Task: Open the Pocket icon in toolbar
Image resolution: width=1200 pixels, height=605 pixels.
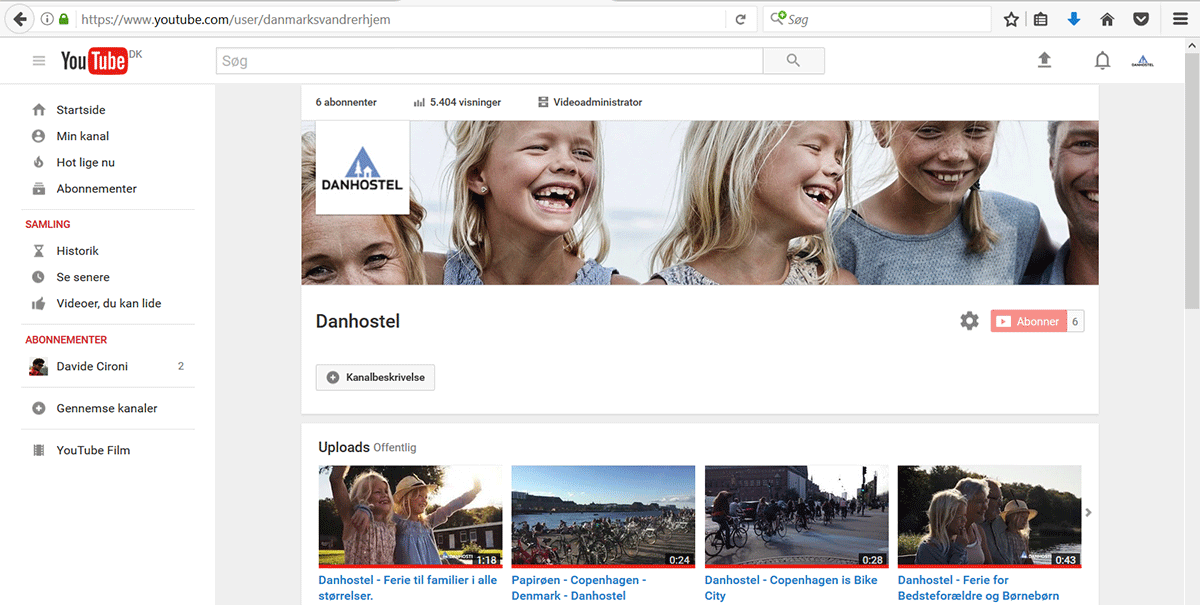Action: tap(1140, 19)
